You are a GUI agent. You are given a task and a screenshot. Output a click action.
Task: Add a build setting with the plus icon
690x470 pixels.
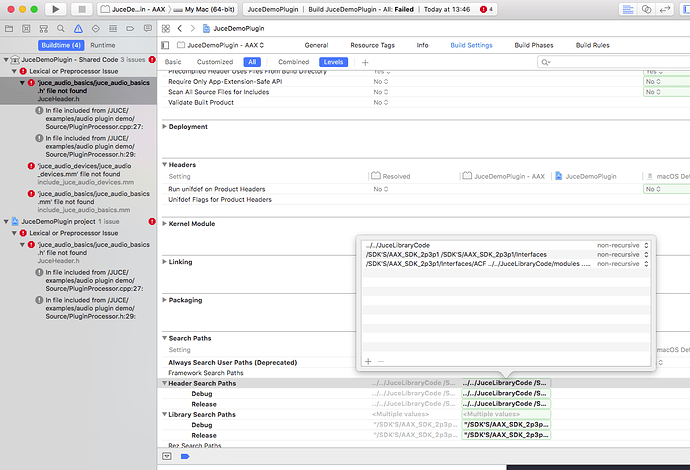click(365, 62)
